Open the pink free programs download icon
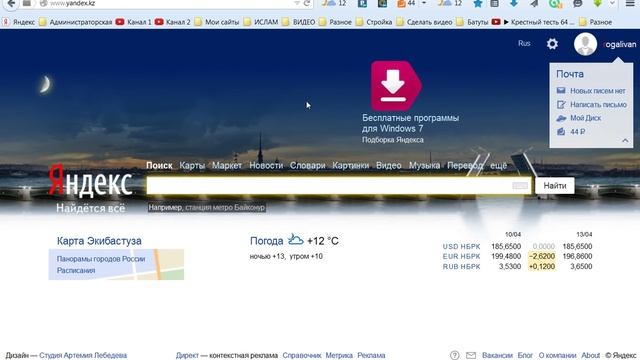This screenshot has height=360, width=640. pyautogui.click(x=396, y=86)
